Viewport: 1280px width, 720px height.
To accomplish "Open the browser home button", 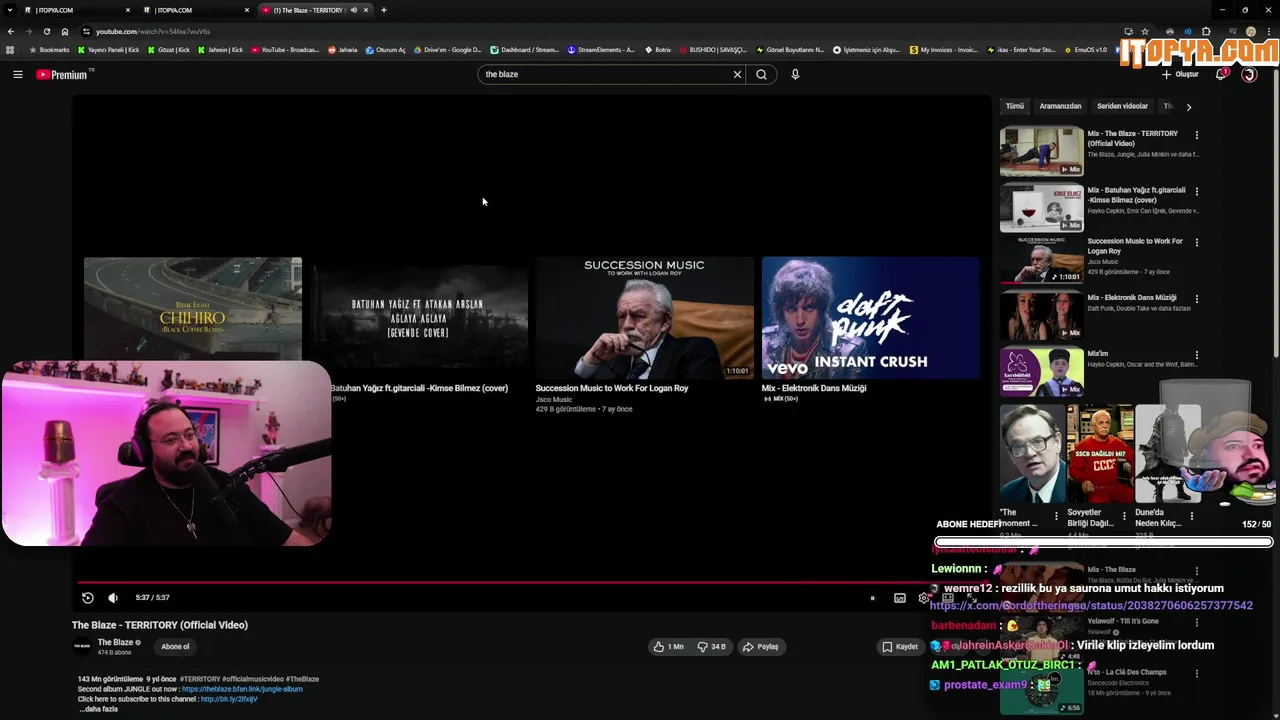I will tap(65, 31).
